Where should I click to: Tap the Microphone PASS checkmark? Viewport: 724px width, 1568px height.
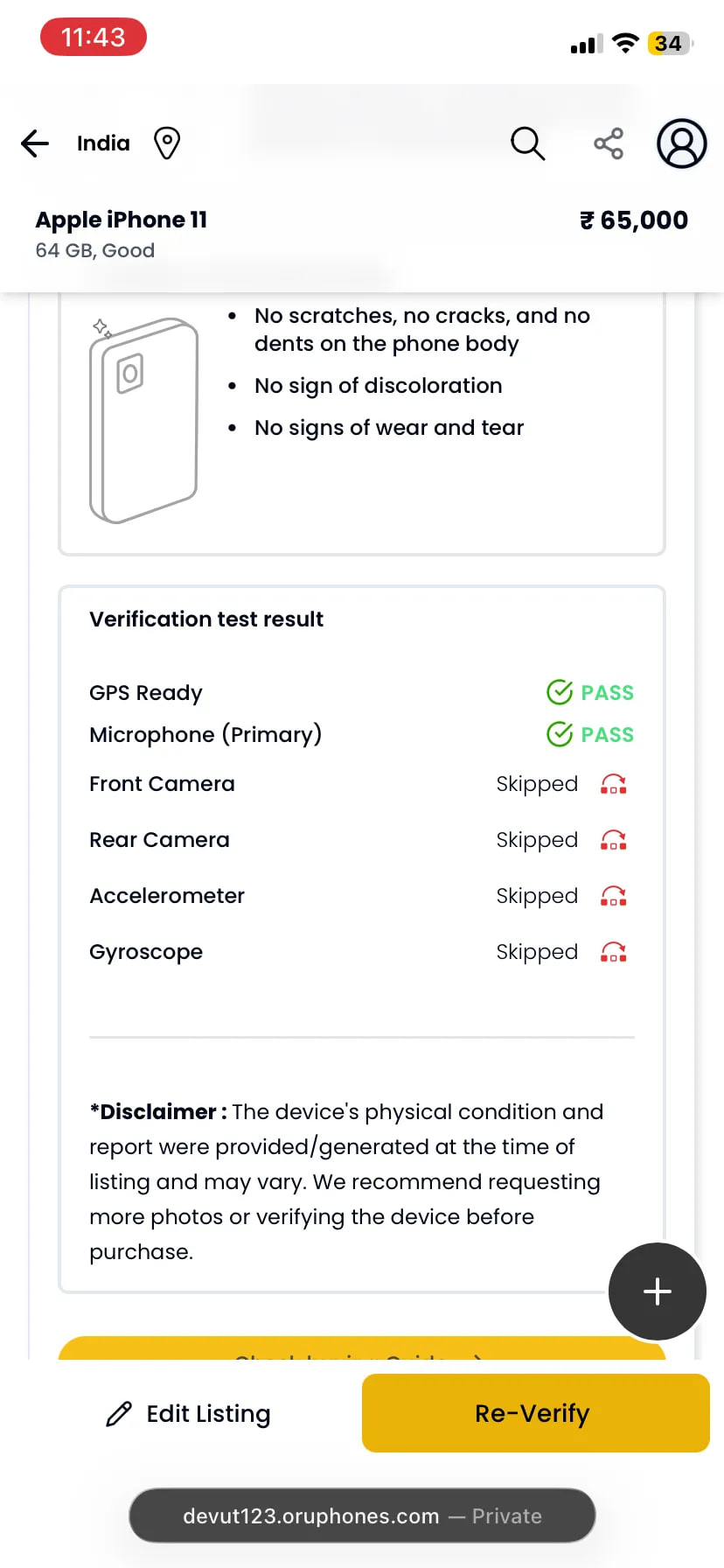point(560,734)
